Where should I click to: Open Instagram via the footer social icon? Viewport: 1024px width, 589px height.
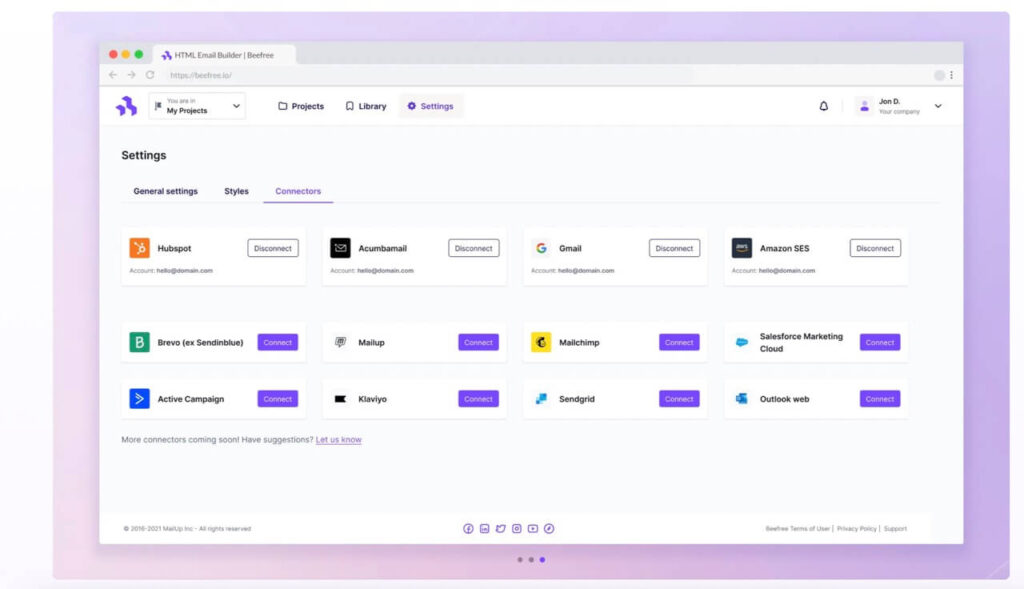pyautogui.click(x=516, y=528)
